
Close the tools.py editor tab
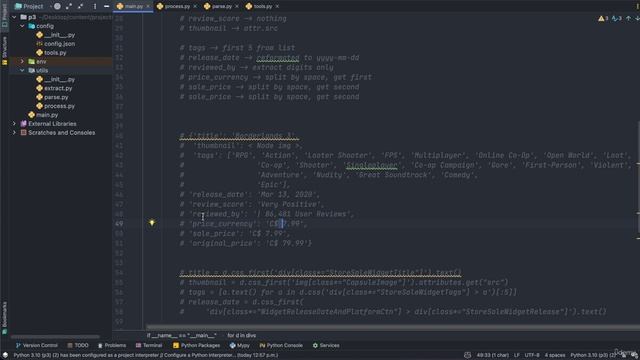click(x=277, y=6)
